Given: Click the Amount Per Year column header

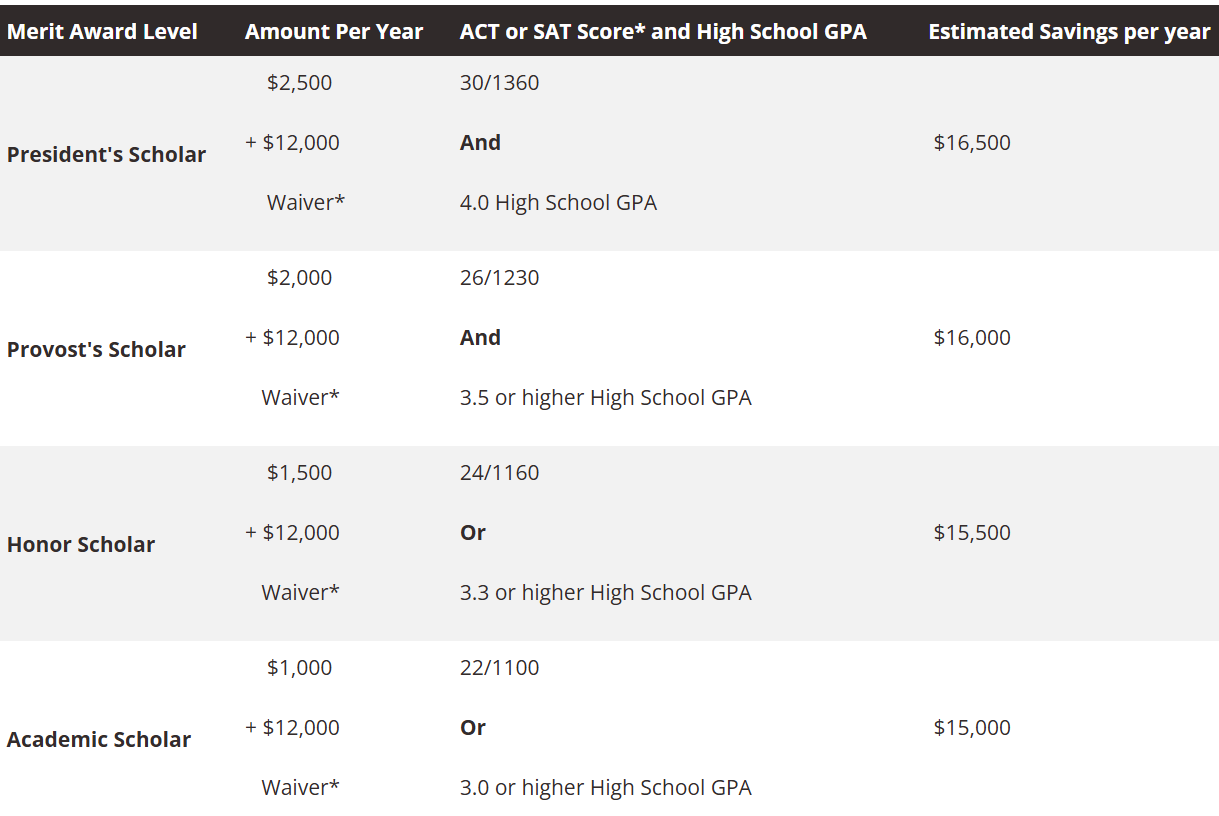Looking at the screenshot, I should (334, 32).
